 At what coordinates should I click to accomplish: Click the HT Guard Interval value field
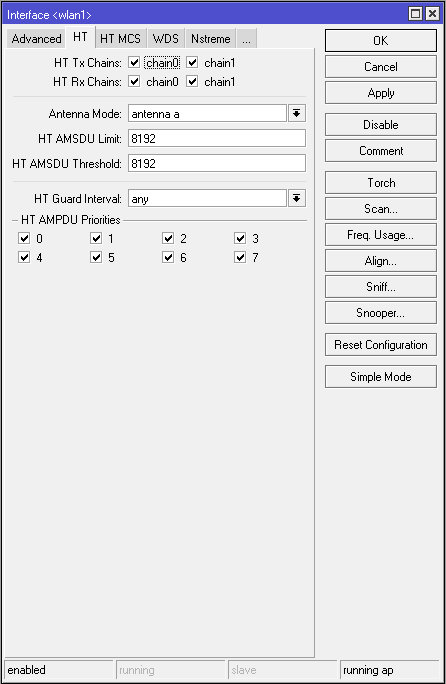point(207,198)
